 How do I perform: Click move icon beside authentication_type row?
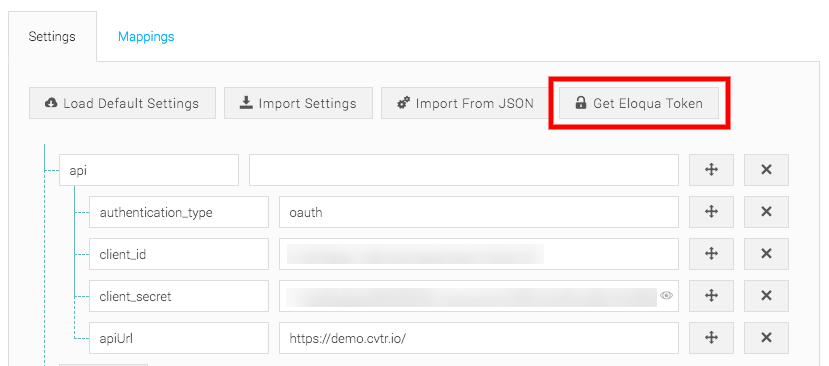pyautogui.click(x=711, y=212)
